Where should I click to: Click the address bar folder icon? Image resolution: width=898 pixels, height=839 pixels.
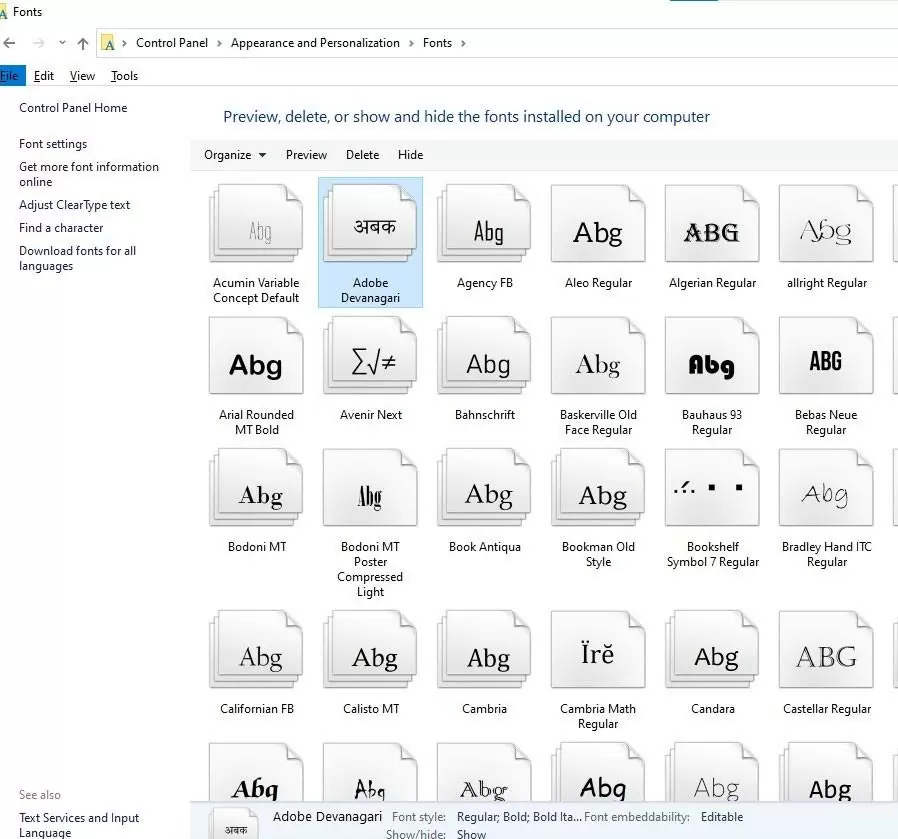(x=108, y=43)
